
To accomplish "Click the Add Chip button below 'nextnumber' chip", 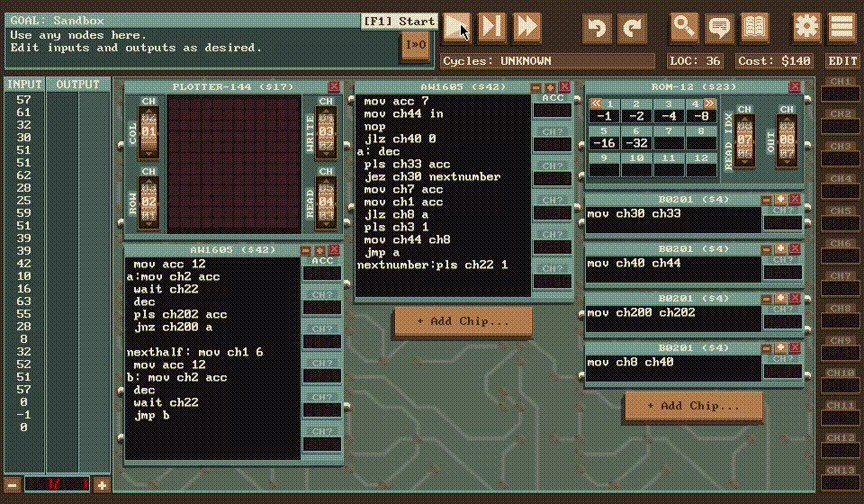I will [x=463, y=321].
